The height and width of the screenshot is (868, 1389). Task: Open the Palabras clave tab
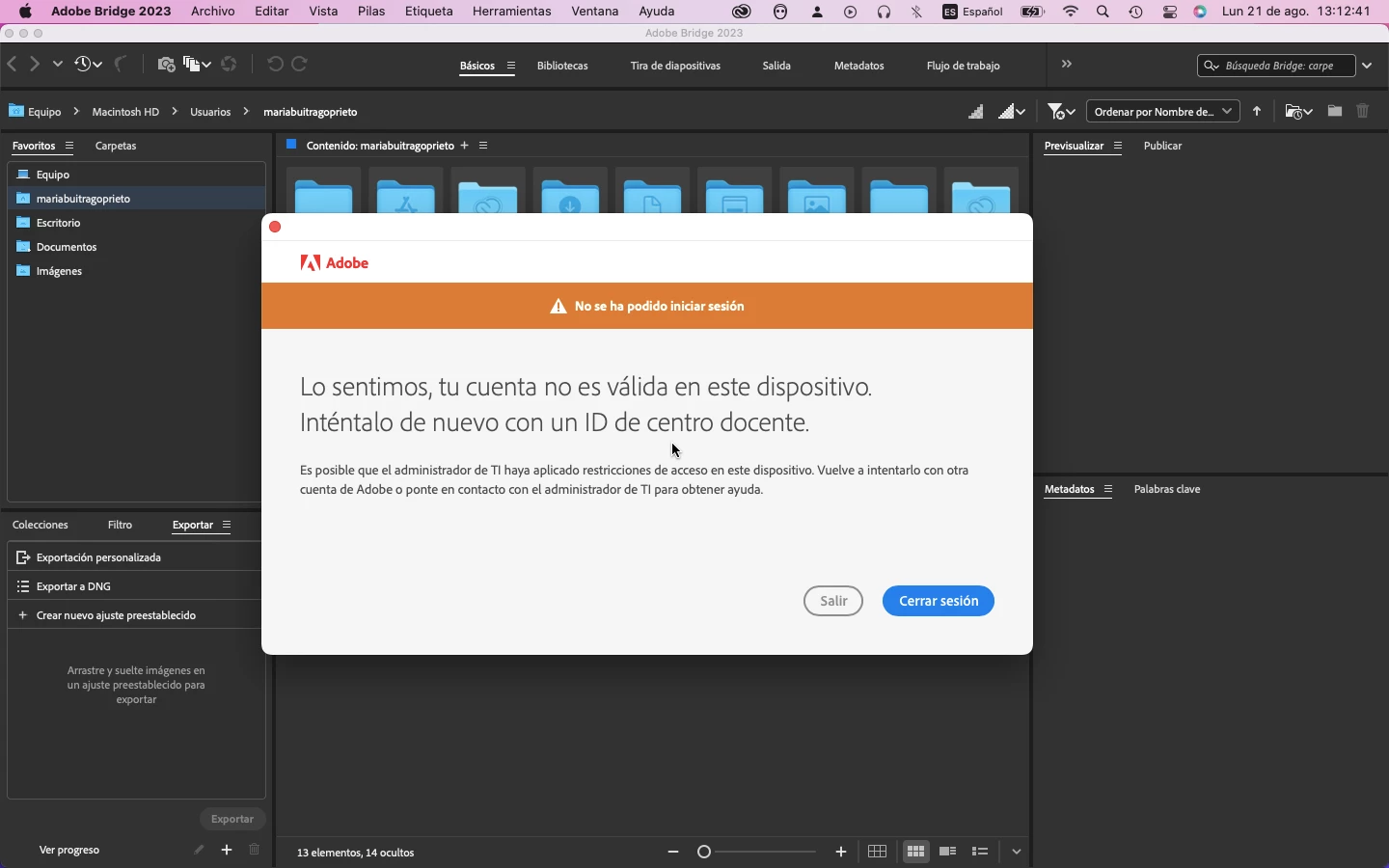[1168, 490]
